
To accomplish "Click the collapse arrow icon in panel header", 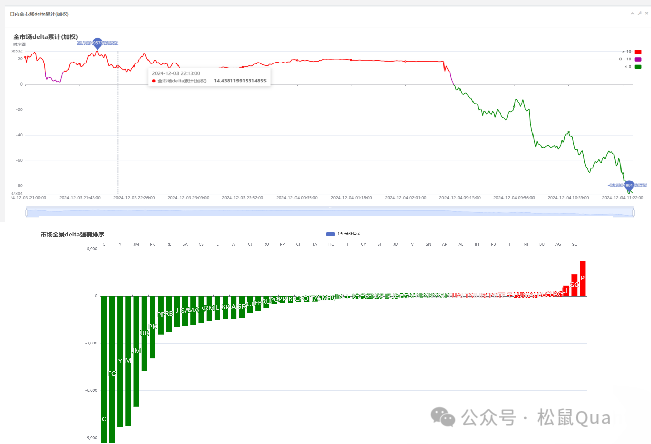I will tap(631, 13).
